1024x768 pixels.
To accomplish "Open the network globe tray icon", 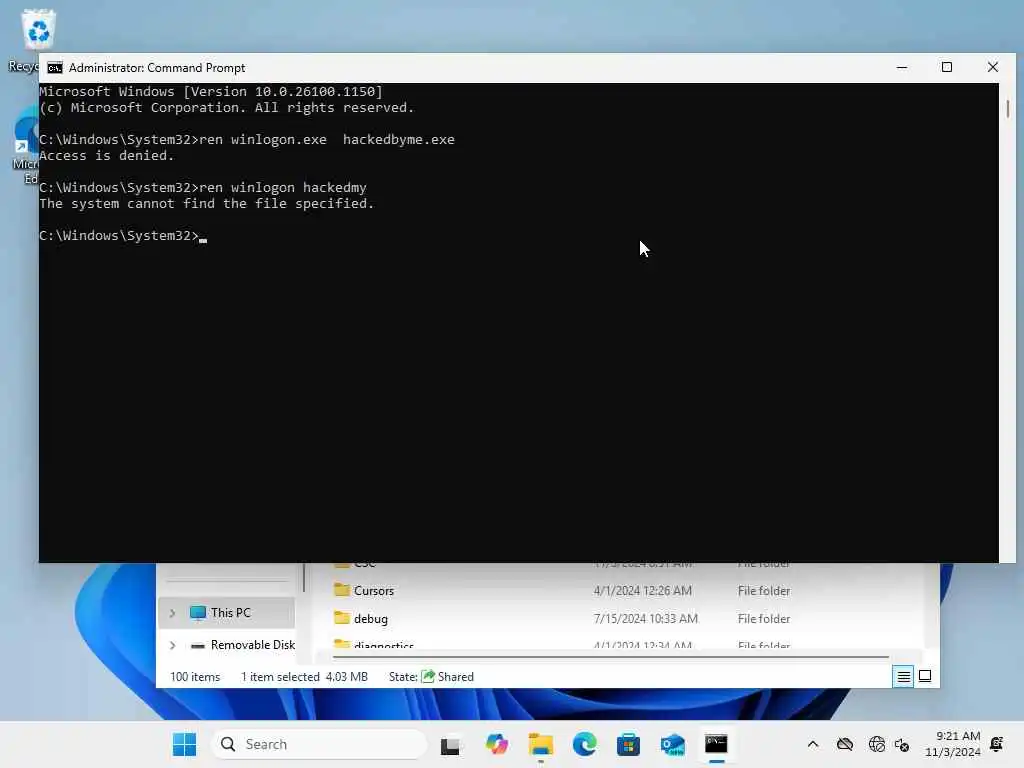I will tap(876, 744).
